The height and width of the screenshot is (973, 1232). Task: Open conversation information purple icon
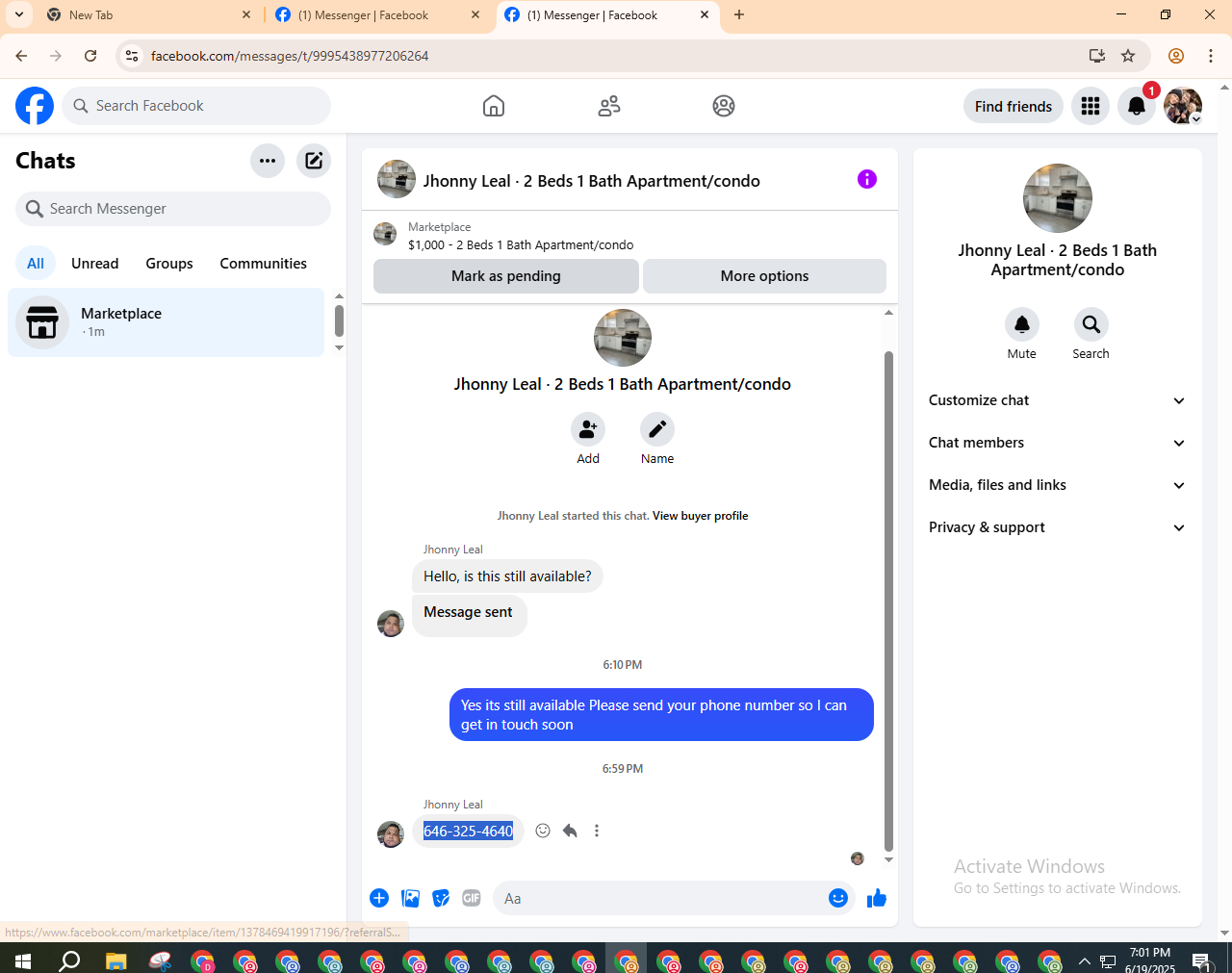point(867,179)
